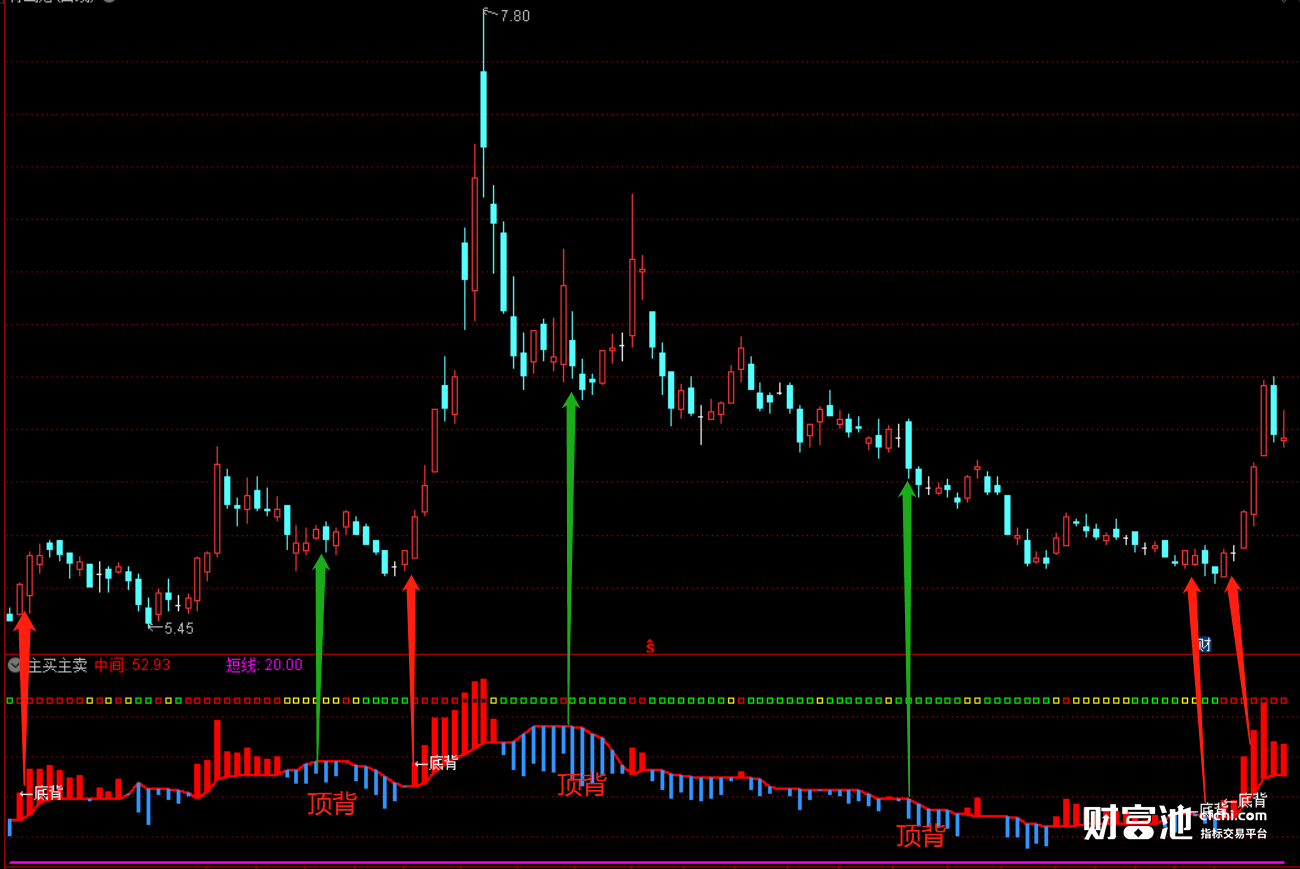The image size is (1300, 869).
Task: Open the red $ marker on the time axis
Action: pos(650,646)
